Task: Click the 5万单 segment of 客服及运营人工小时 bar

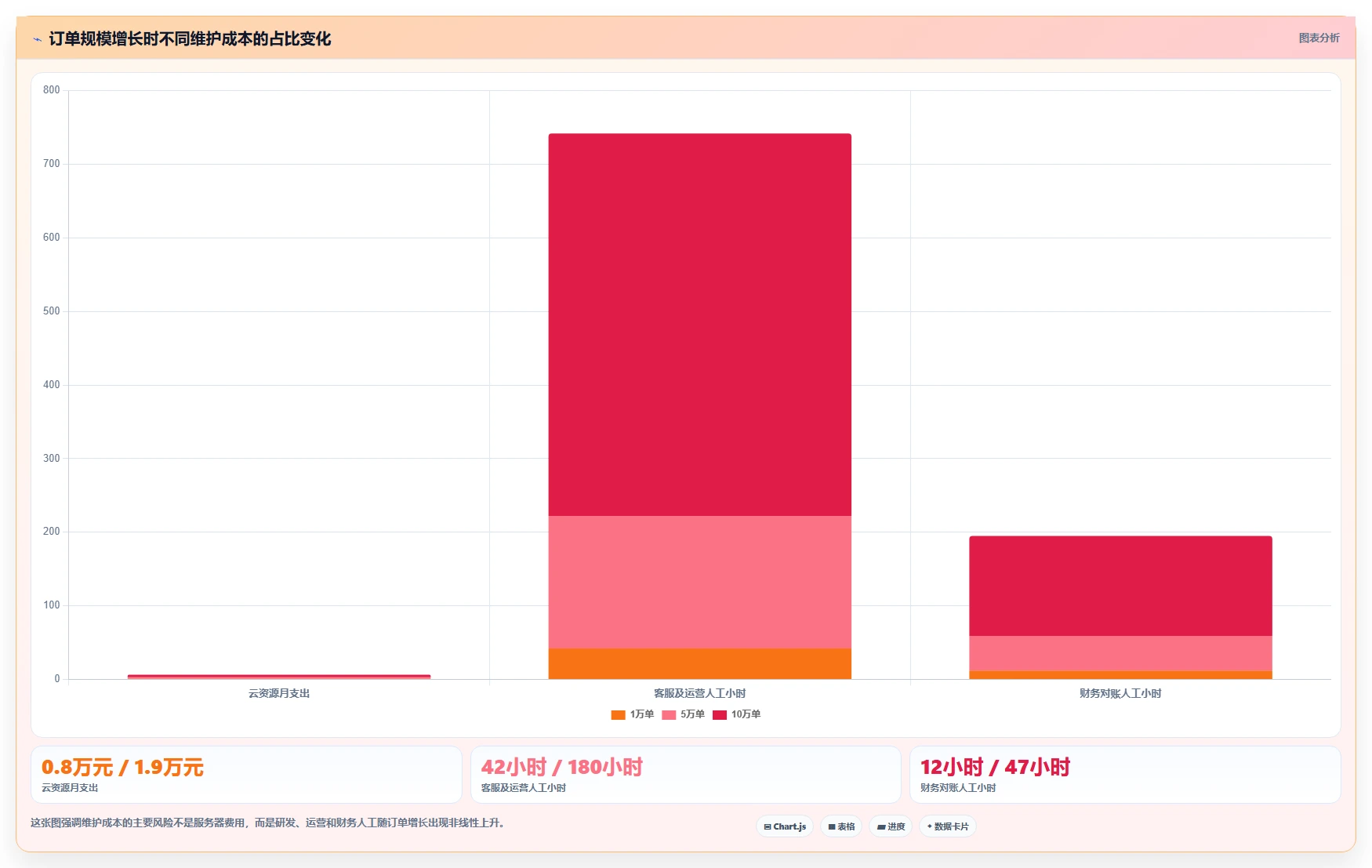Action: tap(700, 582)
